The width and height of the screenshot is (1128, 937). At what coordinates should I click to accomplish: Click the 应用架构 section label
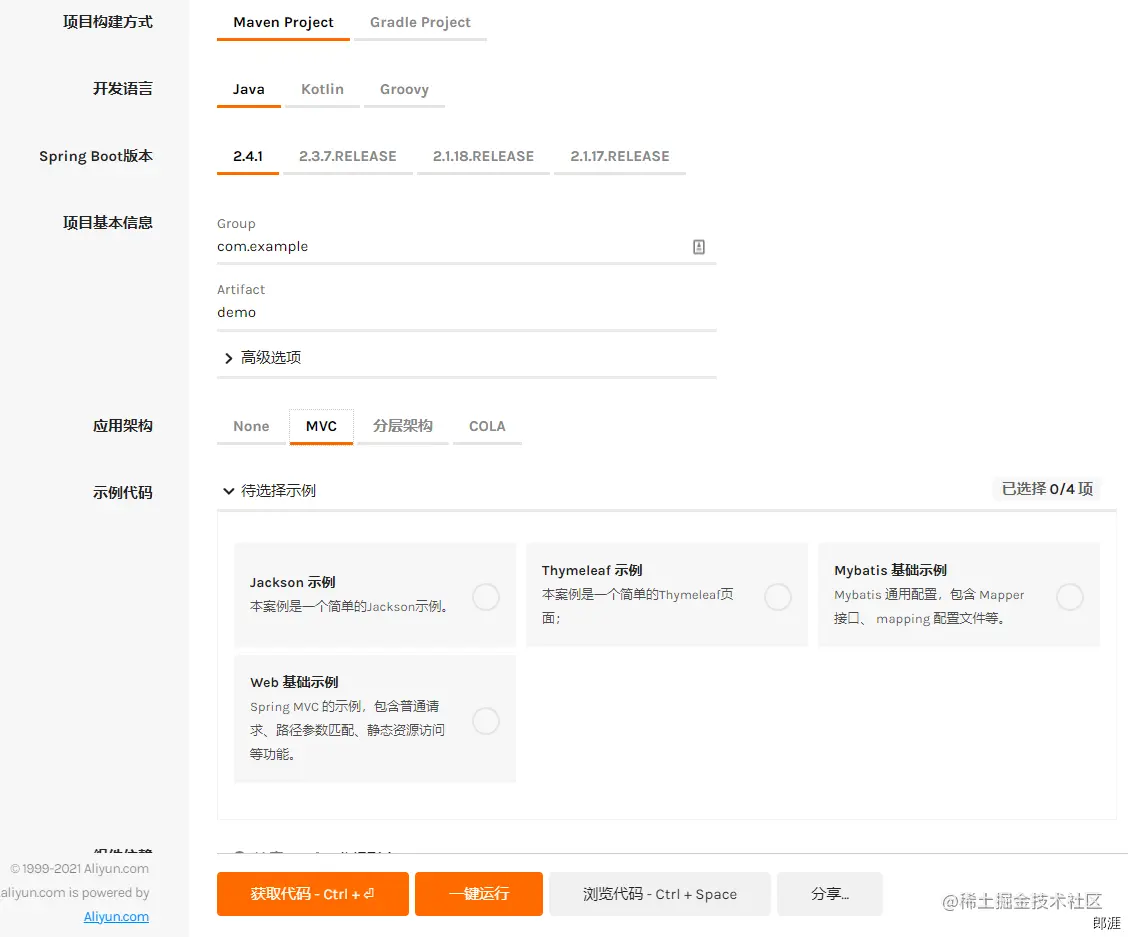click(x=123, y=426)
